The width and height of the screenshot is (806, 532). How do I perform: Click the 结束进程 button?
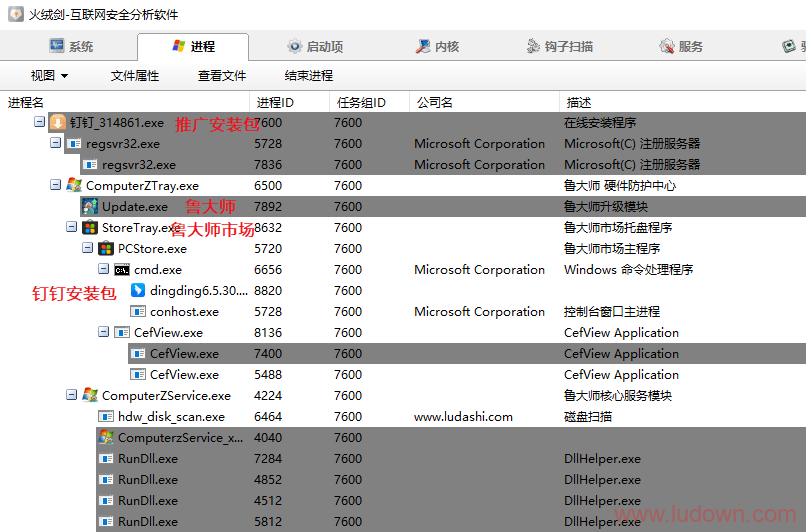[x=309, y=76]
